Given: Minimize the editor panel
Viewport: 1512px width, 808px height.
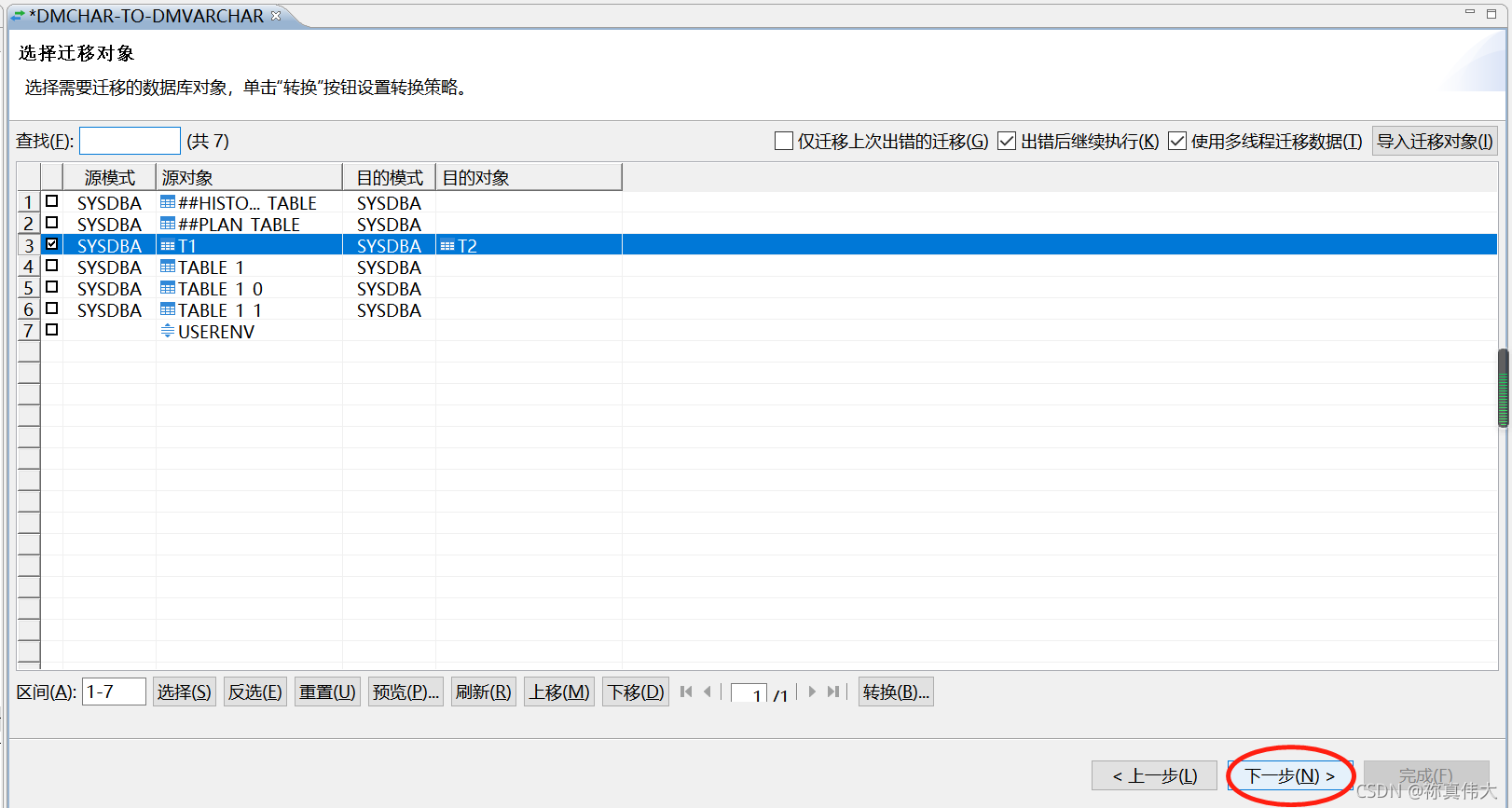Looking at the screenshot, I should click(x=1470, y=12).
